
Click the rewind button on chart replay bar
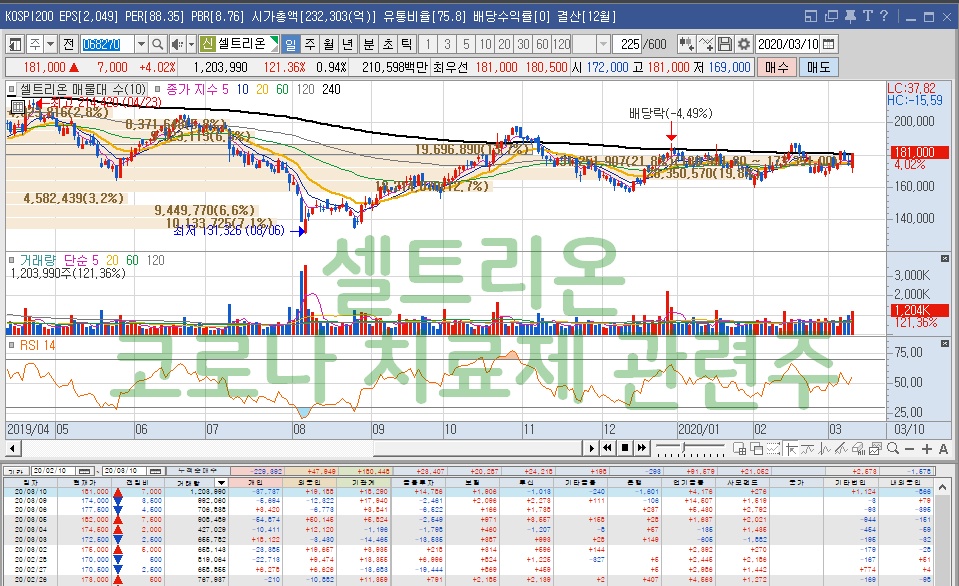tap(607, 448)
